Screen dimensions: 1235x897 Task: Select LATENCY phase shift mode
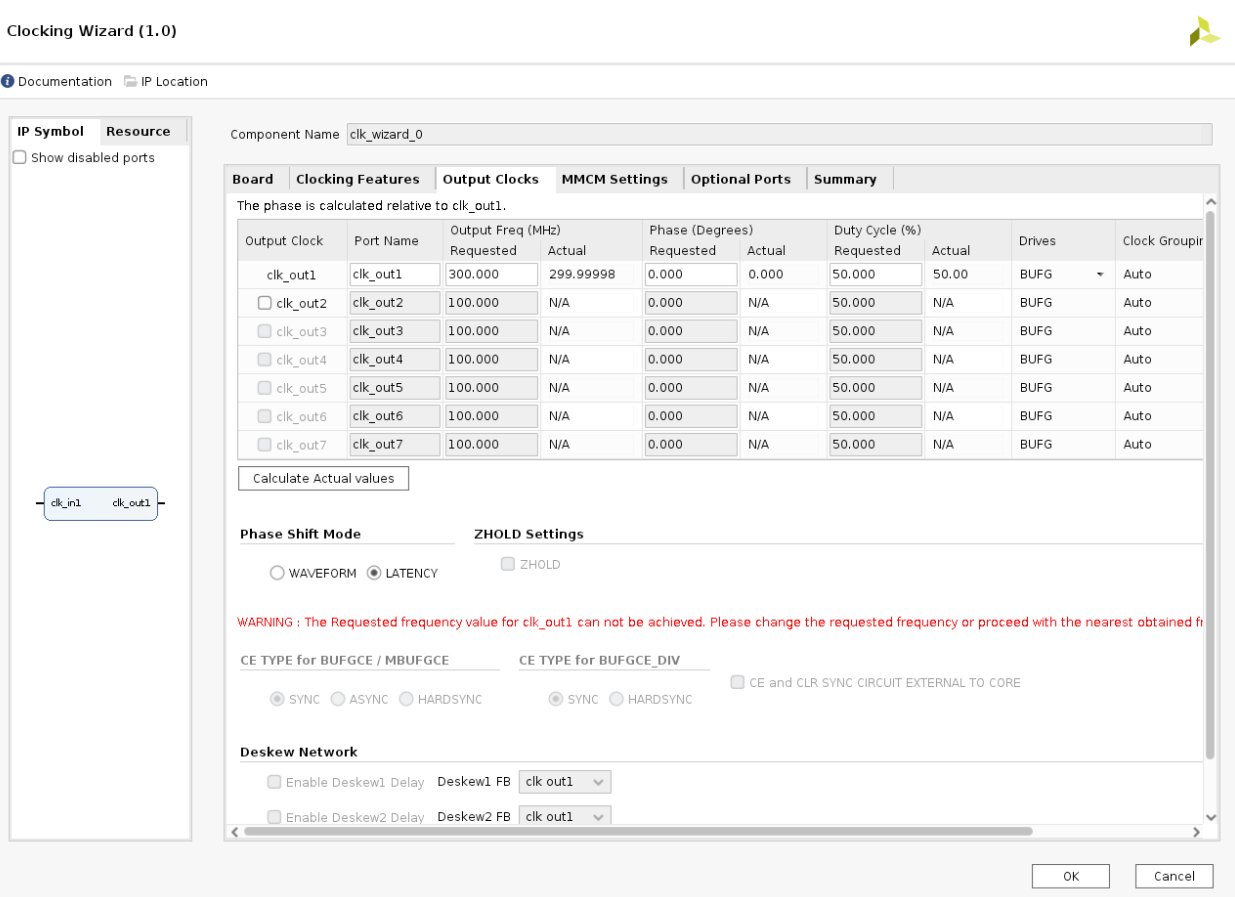pyautogui.click(x=374, y=573)
